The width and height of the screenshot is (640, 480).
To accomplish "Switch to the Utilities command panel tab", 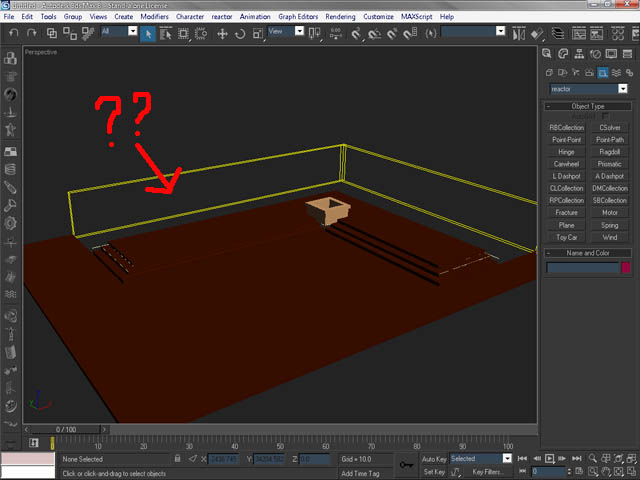I will coord(627,54).
